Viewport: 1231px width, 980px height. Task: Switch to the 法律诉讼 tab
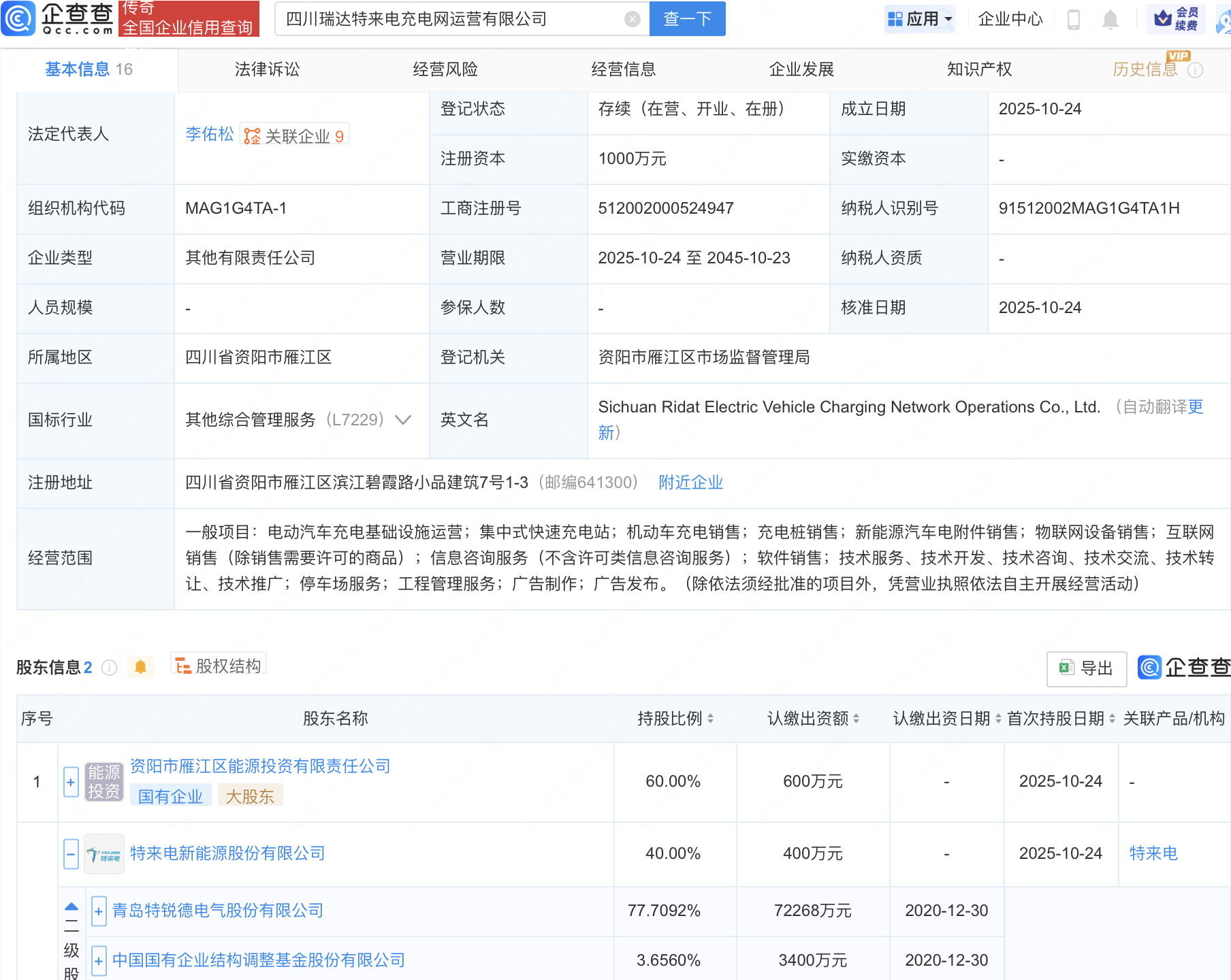(267, 69)
